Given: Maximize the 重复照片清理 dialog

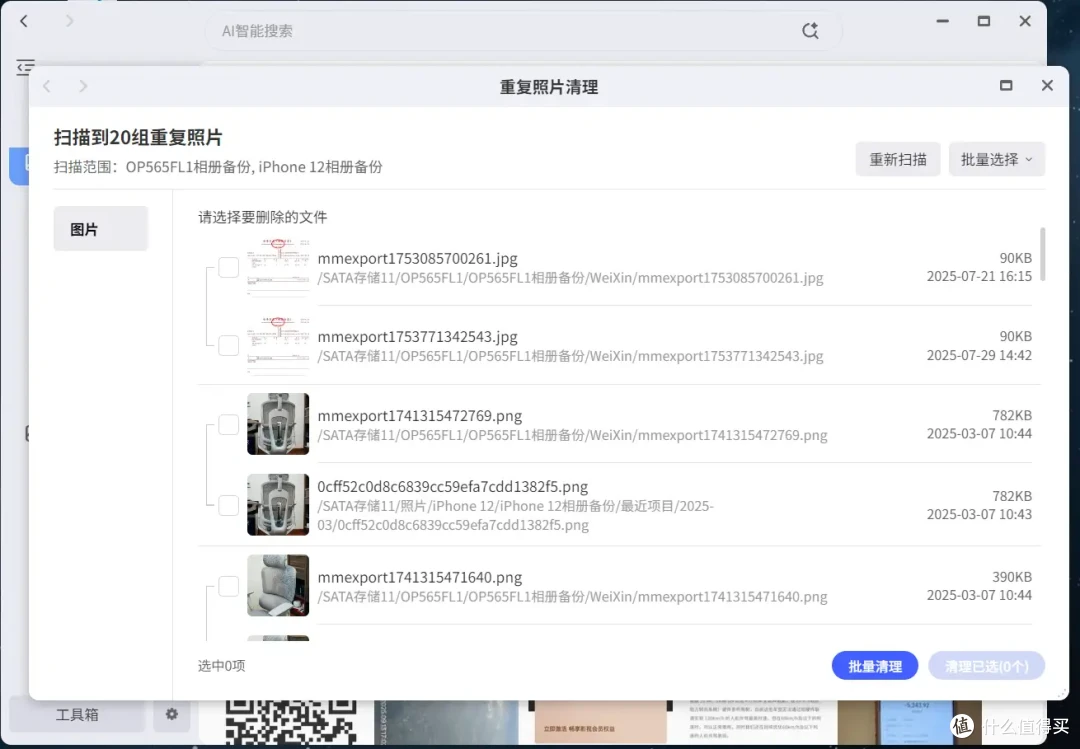Looking at the screenshot, I should click(1006, 85).
